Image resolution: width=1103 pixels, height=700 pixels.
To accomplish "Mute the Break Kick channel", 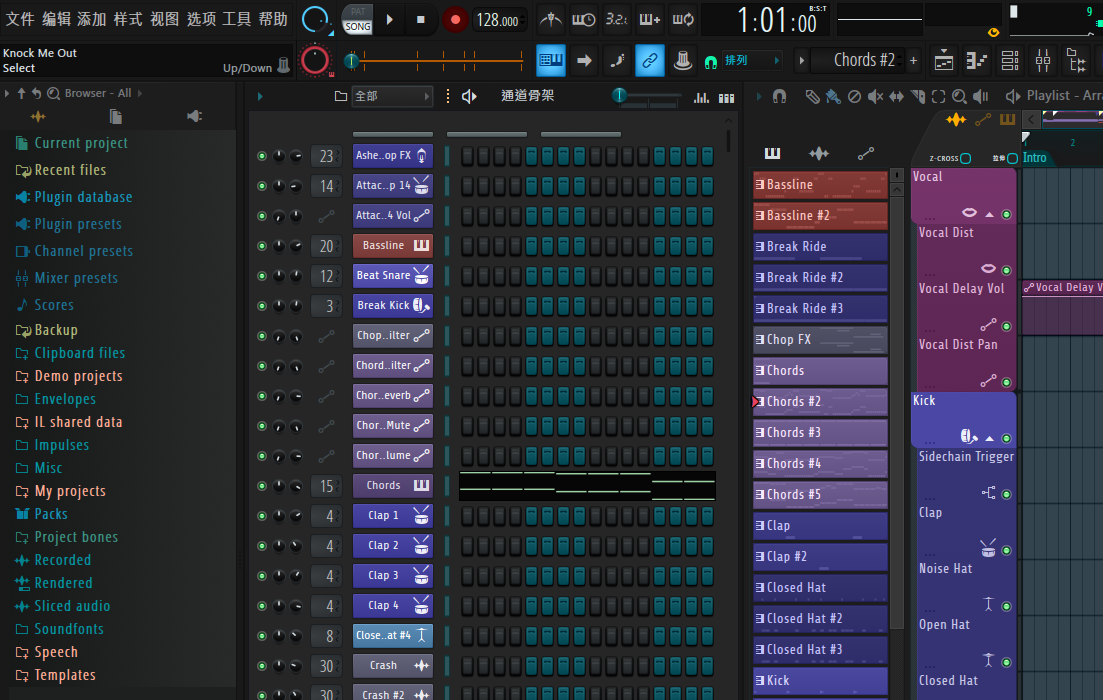I will pyautogui.click(x=262, y=306).
